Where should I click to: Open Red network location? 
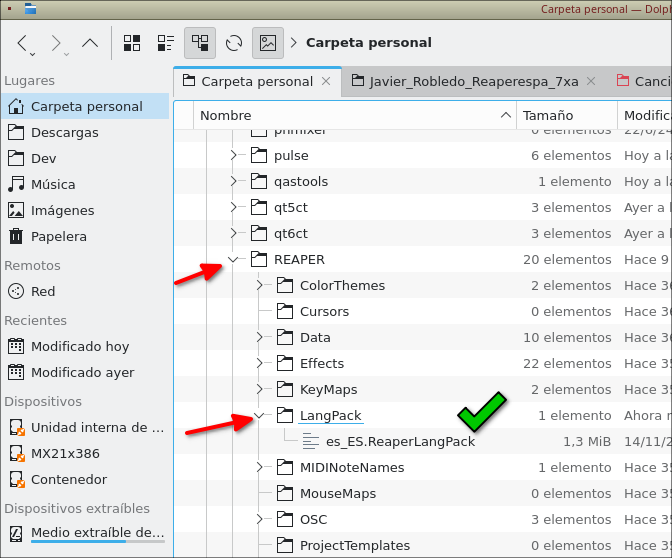pos(86,291)
